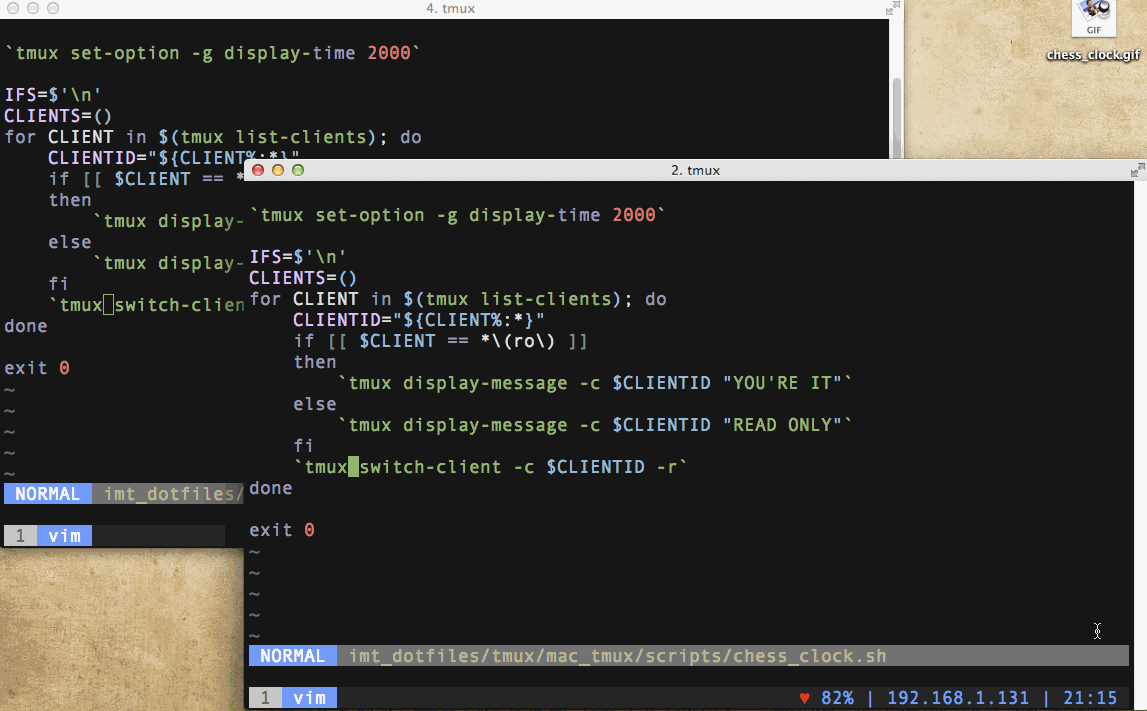Minimize "2. tmux" window with yellow button
1147x711 pixels.
277,170
